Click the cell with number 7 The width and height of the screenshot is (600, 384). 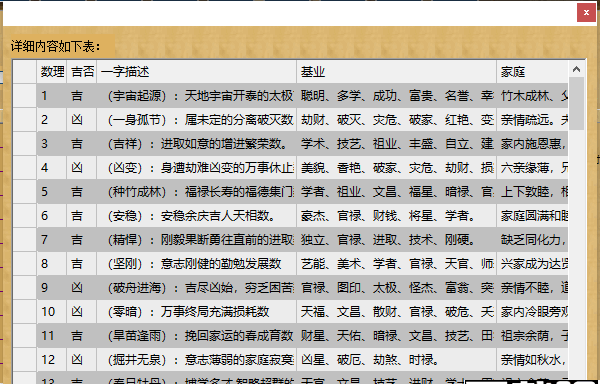(52, 240)
